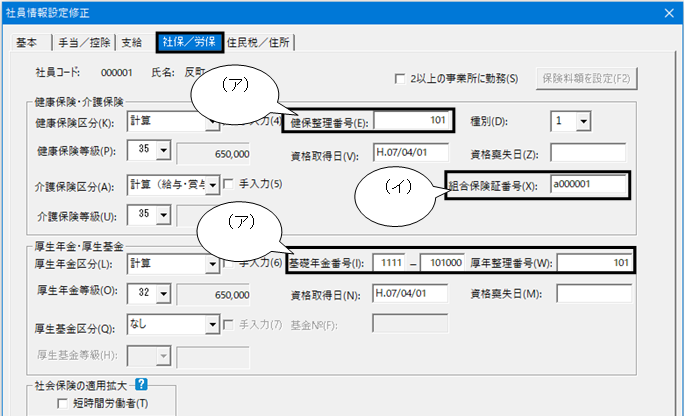Screen dimensions: 685x417
Task: Click the 保険料額を設定(F2) button
Action: 586,79
